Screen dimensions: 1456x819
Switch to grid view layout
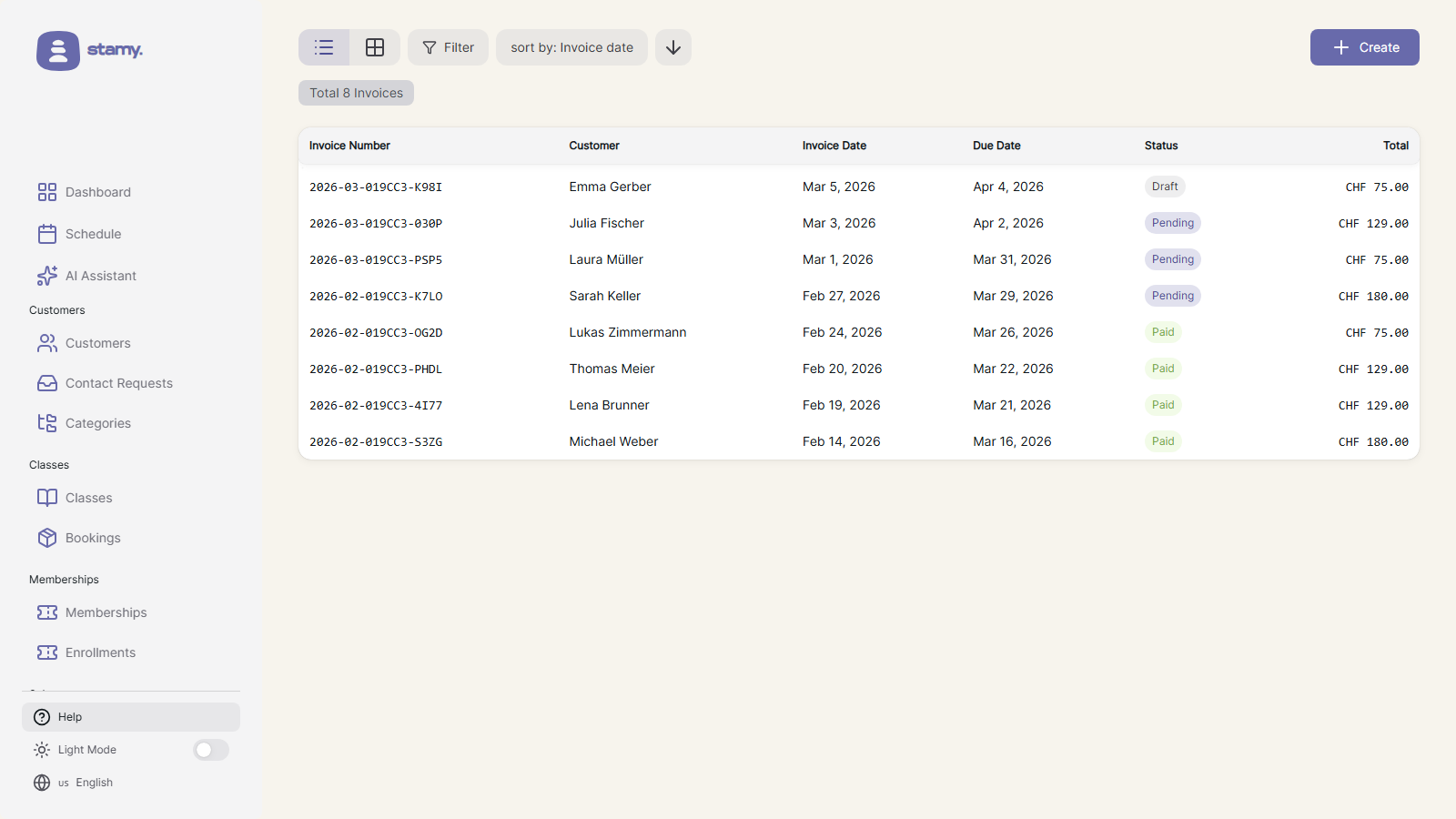pos(375,47)
